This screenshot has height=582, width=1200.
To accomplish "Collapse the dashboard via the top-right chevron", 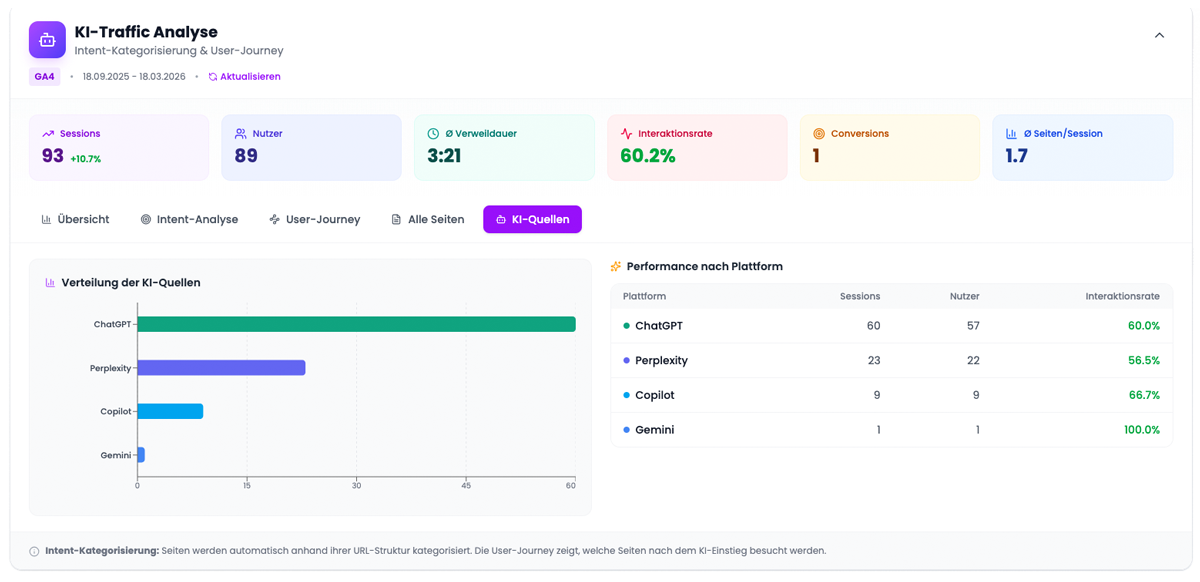I will 1158,34.
